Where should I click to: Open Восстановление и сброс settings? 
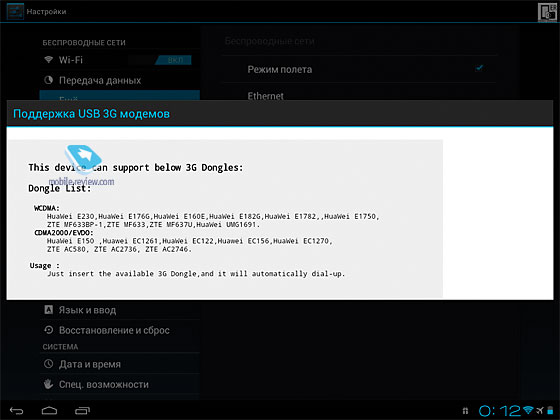point(120,330)
